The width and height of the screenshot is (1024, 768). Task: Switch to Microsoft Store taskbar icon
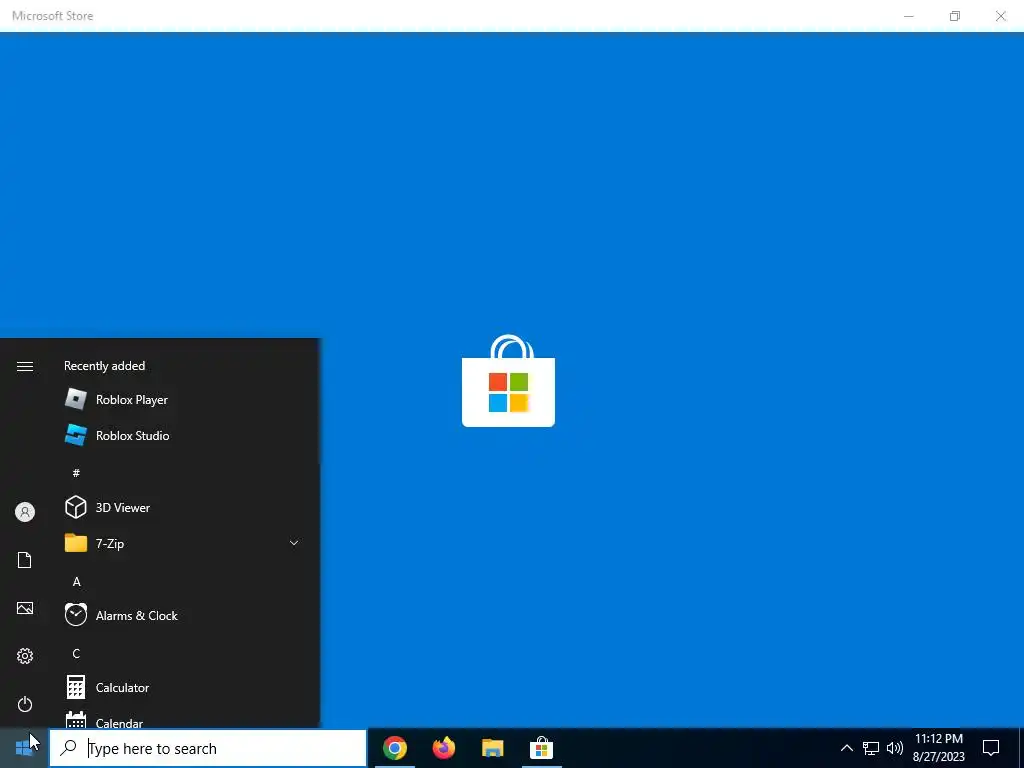(541, 748)
